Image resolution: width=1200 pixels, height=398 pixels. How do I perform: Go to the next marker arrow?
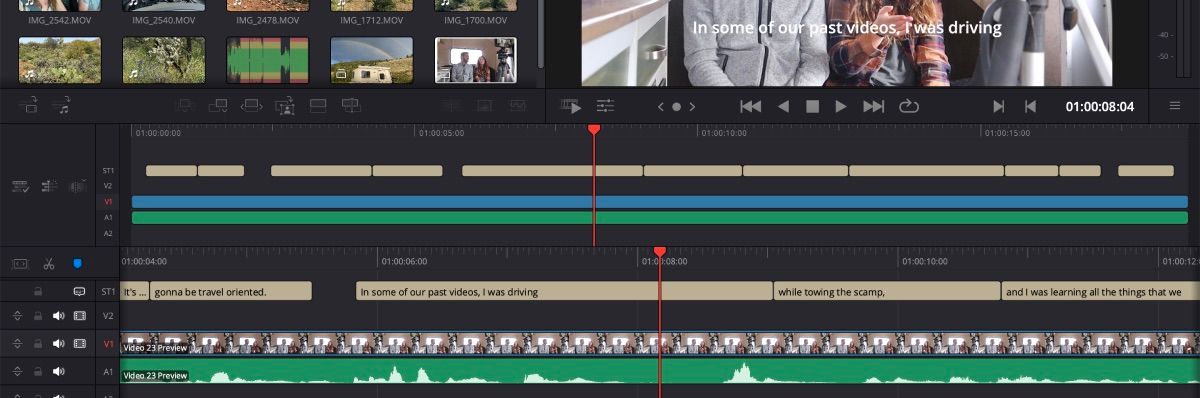pyautogui.click(x=692, y=106)
